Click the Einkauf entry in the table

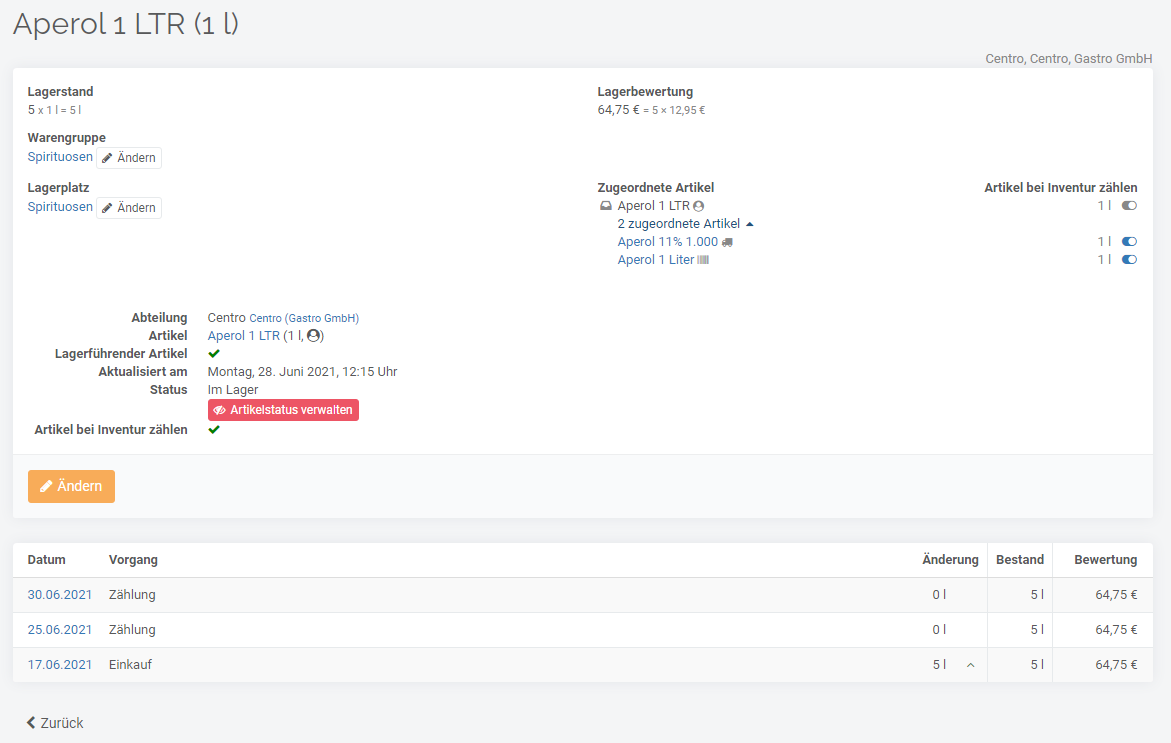pyautogui.click(x=130, y=665)
